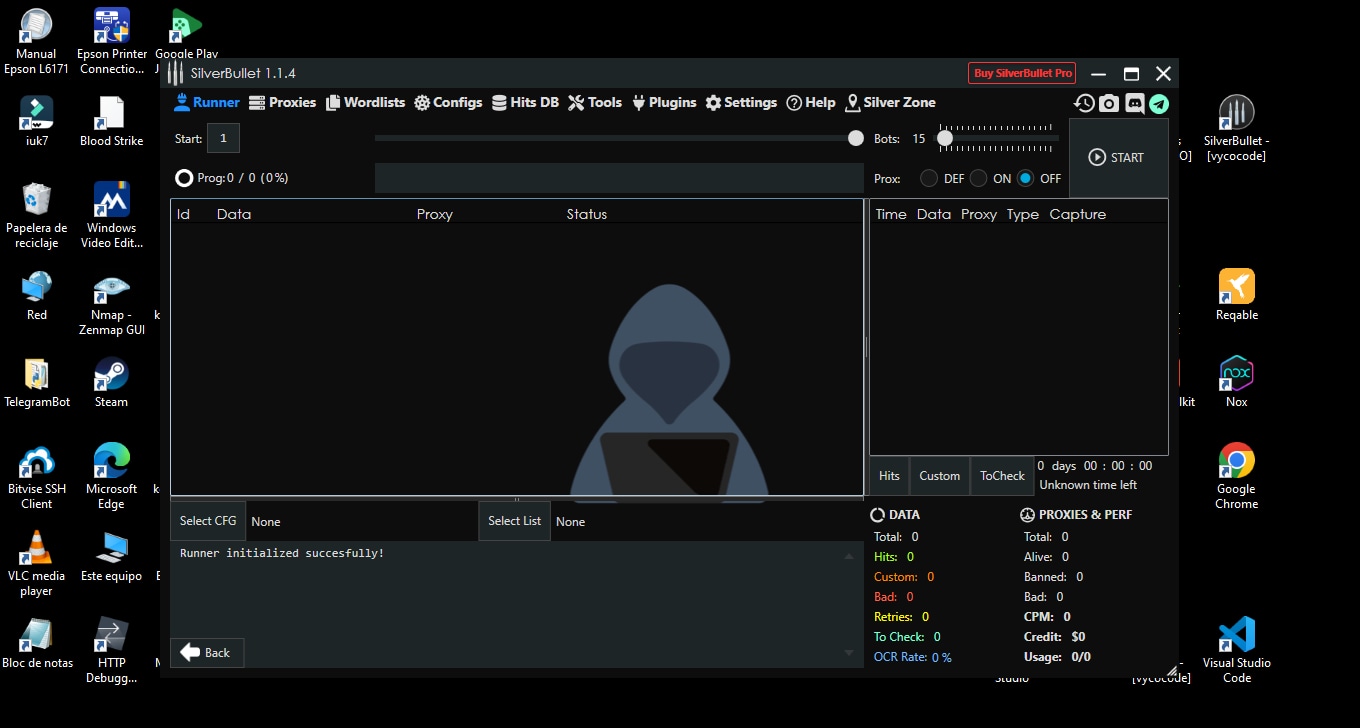Image resolution: width=1360 pixels, height=728 pixels.
Task: Turn proxies ON with the radio button
Action: pos(977,178)
